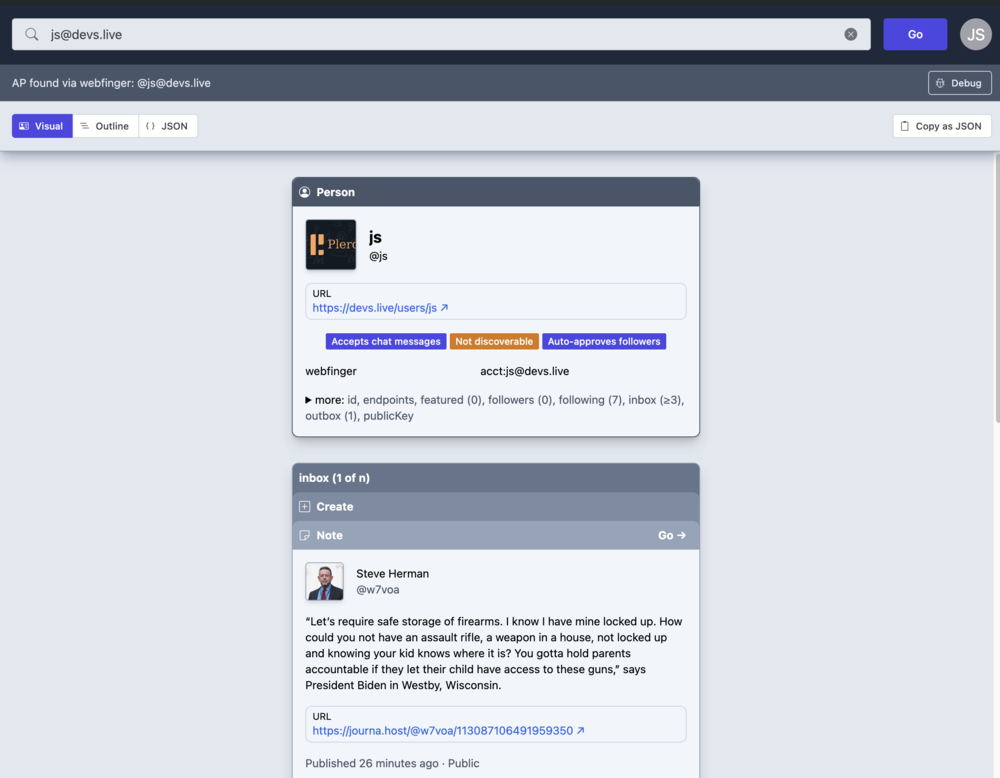Screen dimensions: 1000x778
Task: Open the js profile picture thumbnail
Action: click(x=331, y=245)
